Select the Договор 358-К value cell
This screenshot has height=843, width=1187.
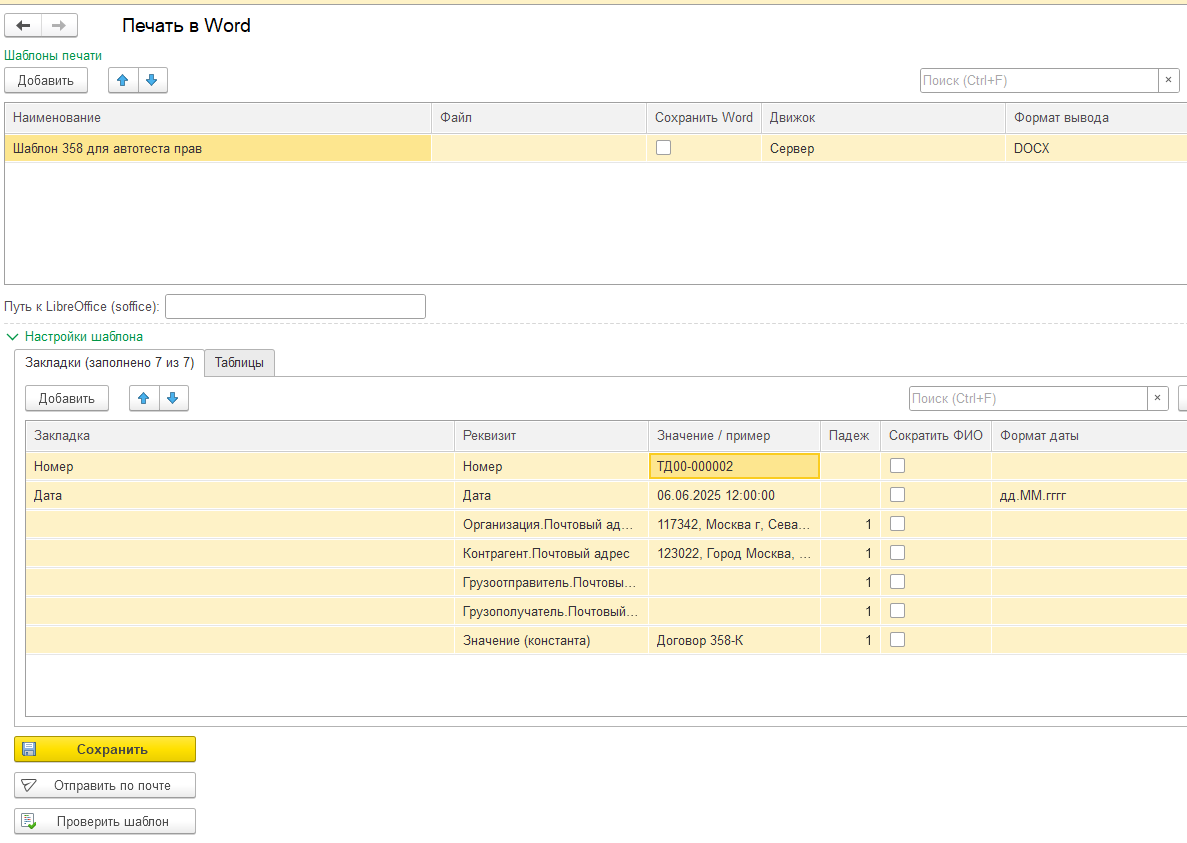[x=734, y=641]
